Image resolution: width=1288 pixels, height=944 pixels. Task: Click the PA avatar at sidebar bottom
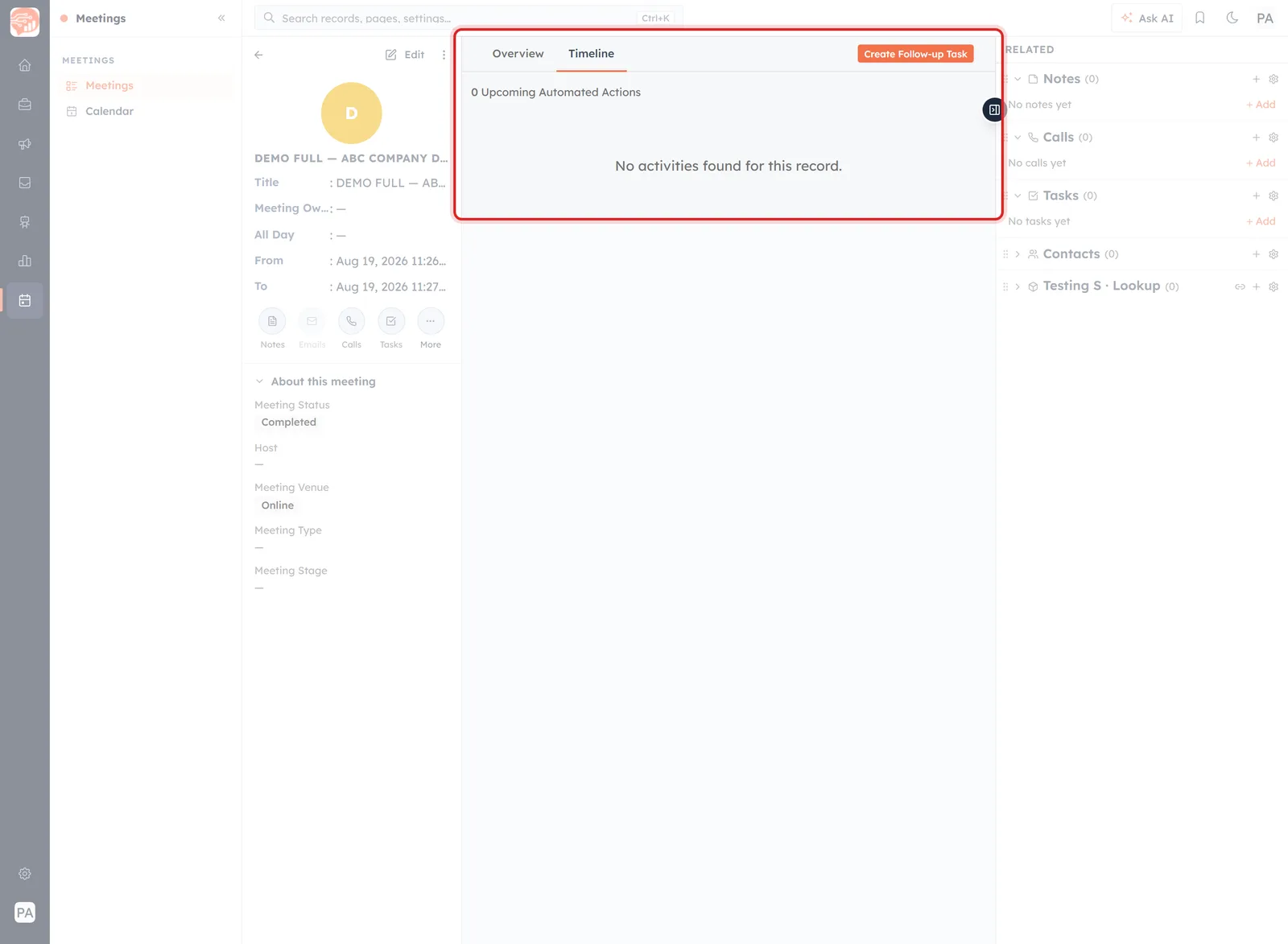(25, 913)
